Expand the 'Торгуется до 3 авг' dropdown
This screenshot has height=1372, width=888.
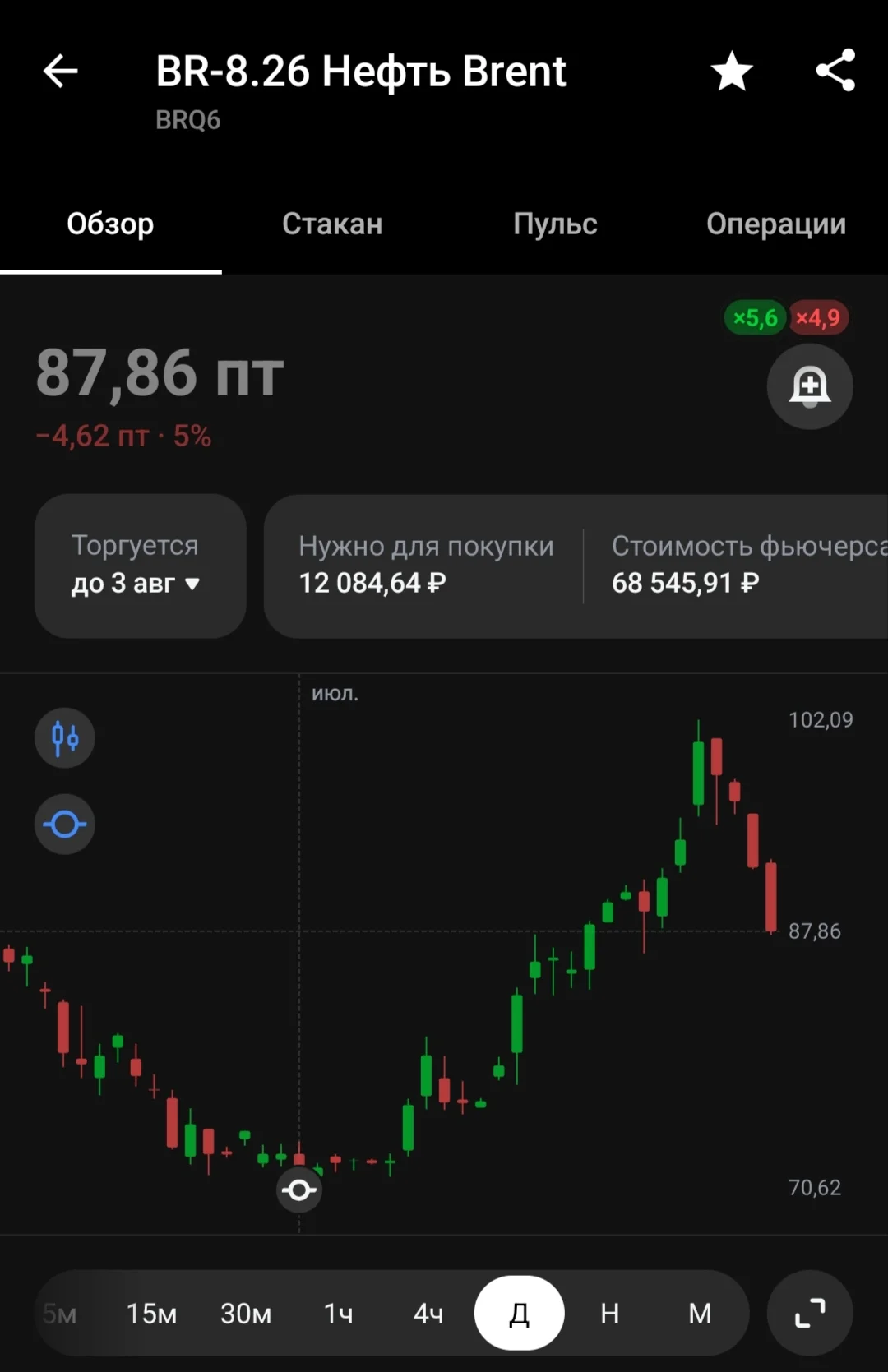coord(141,566)
